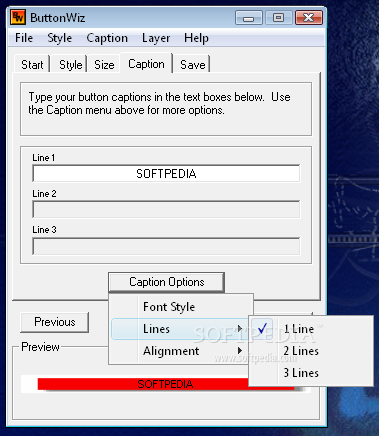Click the ButtonWiz app icon in title bar
The height and width of the screenshot is (436, 379).
[x=18, y=18]
